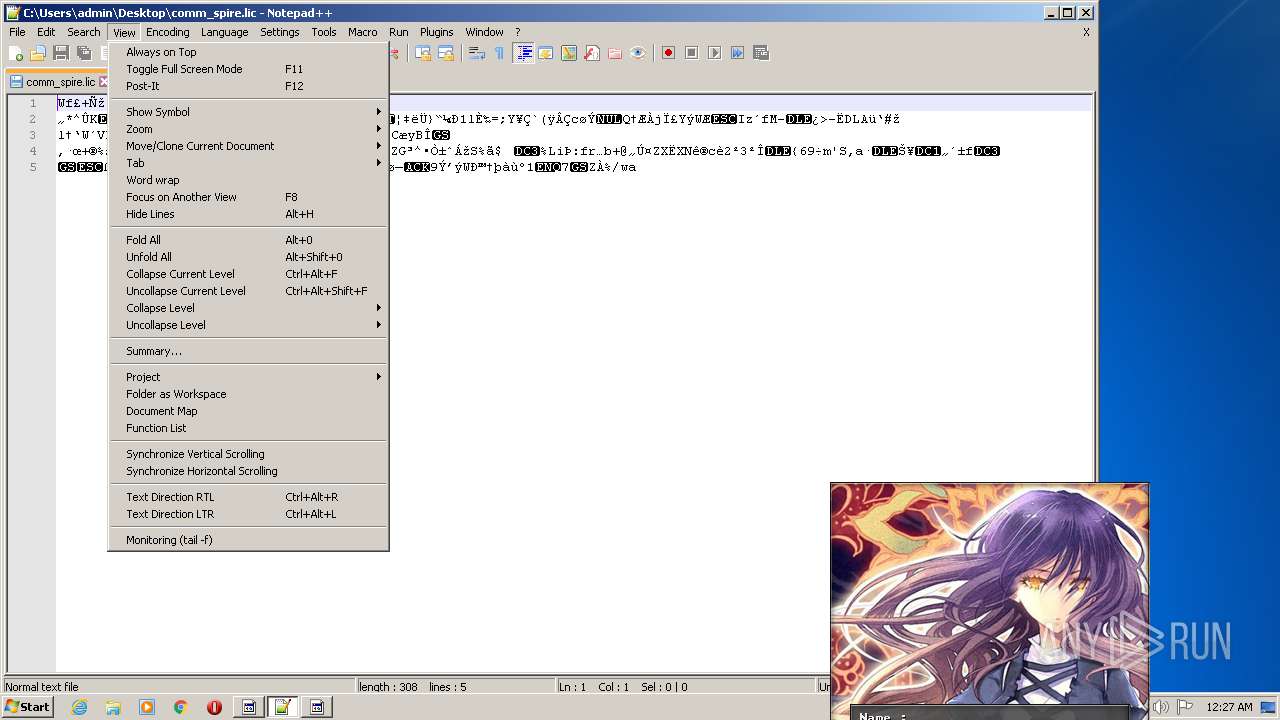Click Run Macro Multiple Times icon
The image size is (1280, 720).
(x=737, y=53)
